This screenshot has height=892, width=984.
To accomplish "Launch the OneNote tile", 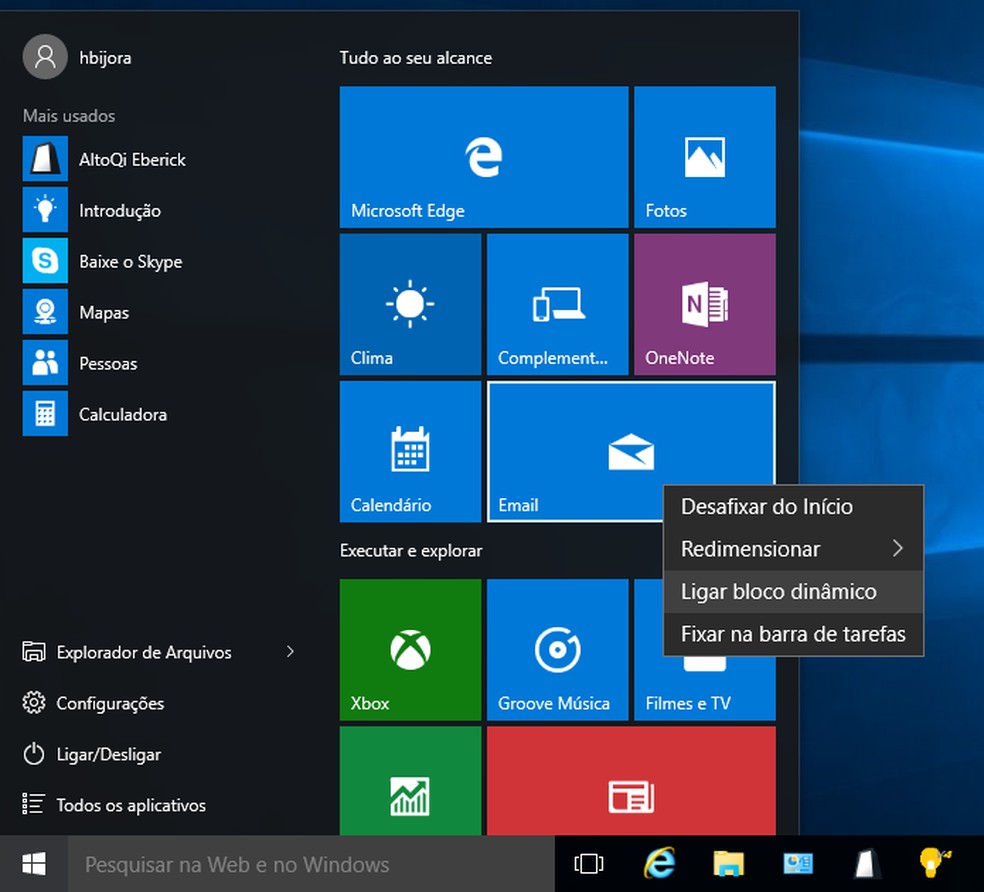I will pos(704,304).
